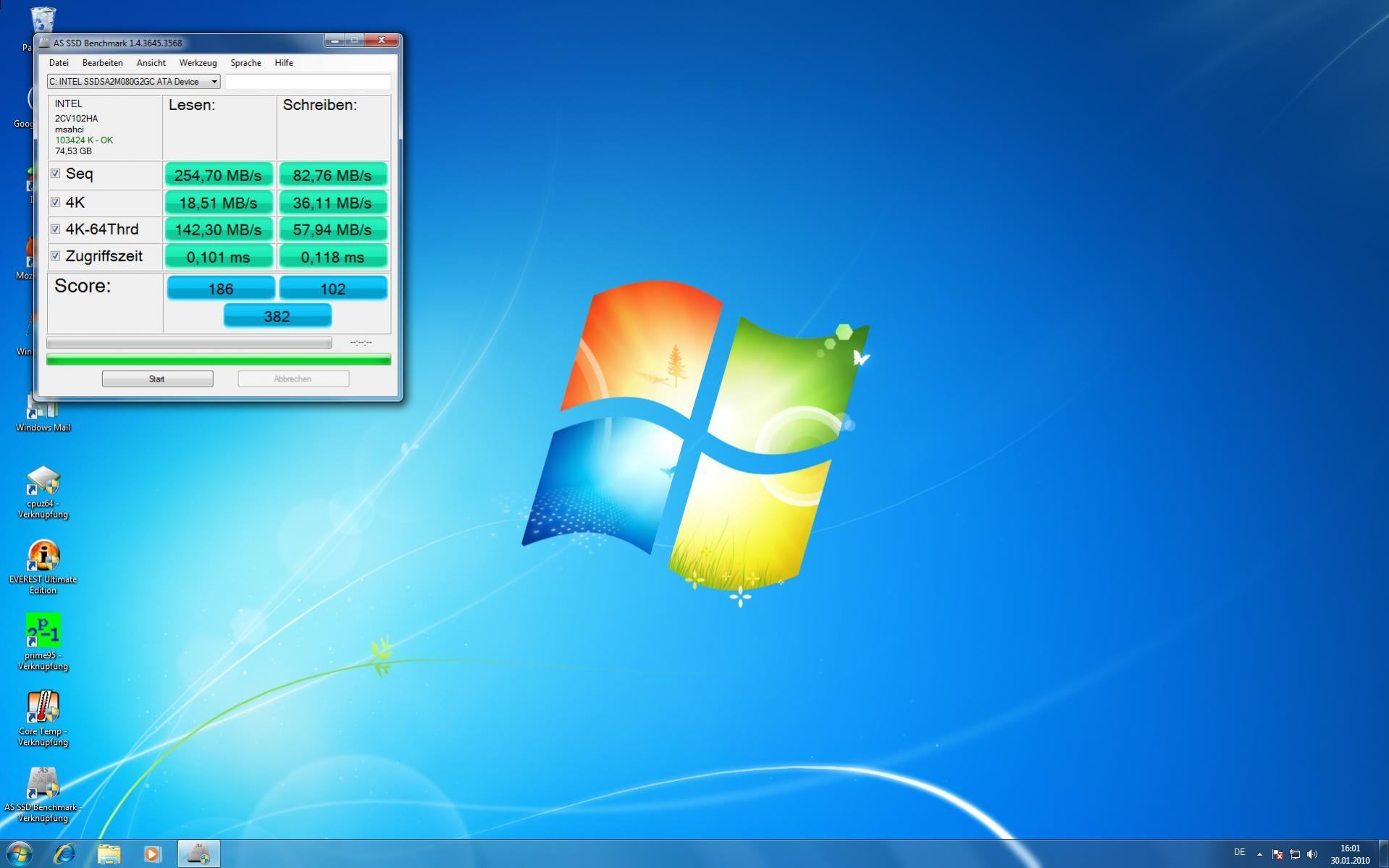Click the read score 186
The width and height of the screenshot is (1389, 868).
(221, 288)
